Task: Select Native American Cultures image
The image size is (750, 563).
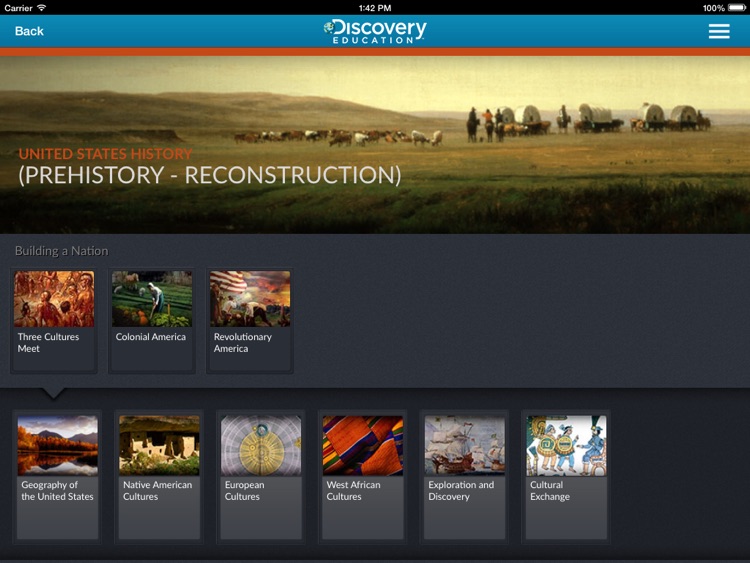Action: pos(159,445)
